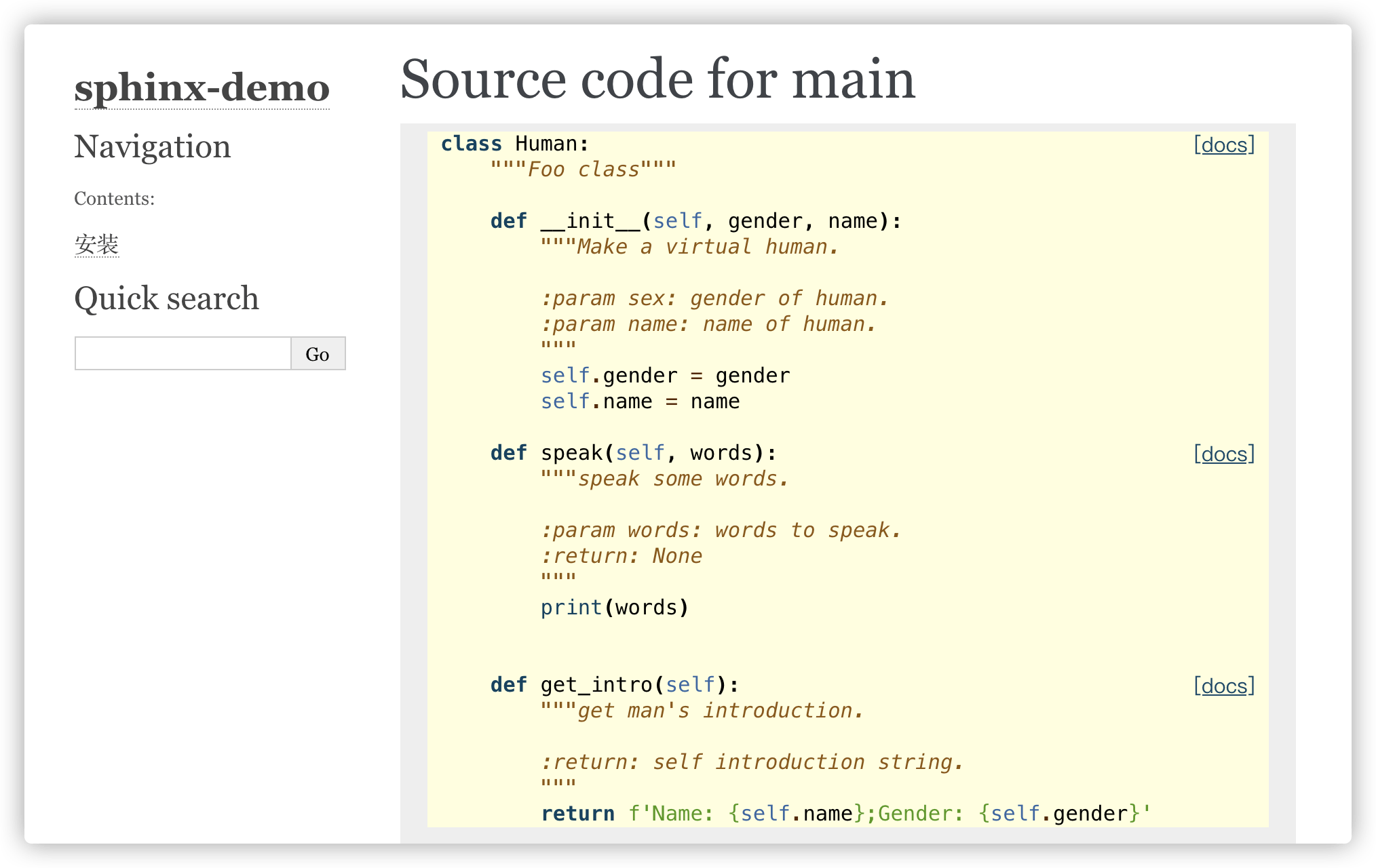Open docs link beside class Human
Viewport: 1376px width, 868px height.
pyautogui.click(x=1224, y=144)
